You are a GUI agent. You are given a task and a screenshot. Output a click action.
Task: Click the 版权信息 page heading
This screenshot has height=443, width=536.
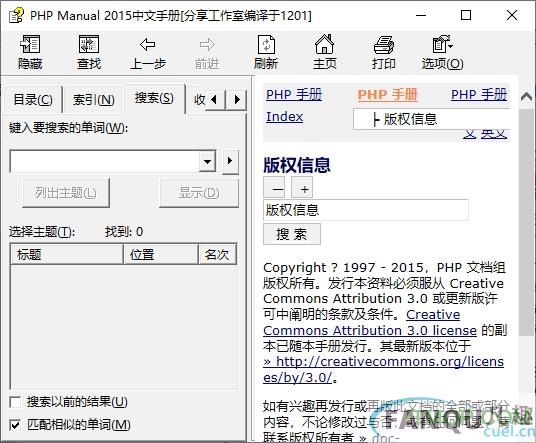pos(297,165)
